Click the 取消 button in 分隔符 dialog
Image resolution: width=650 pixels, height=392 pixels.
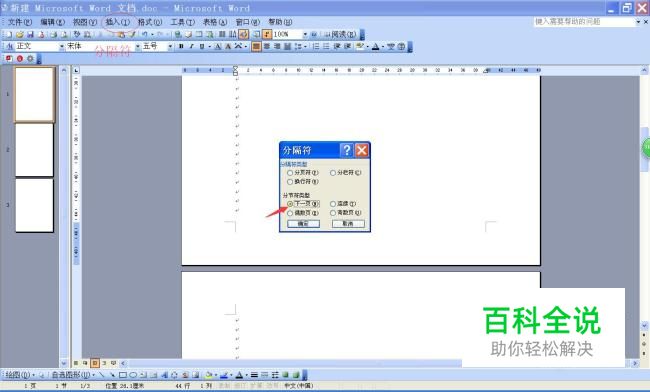point(348,224)
